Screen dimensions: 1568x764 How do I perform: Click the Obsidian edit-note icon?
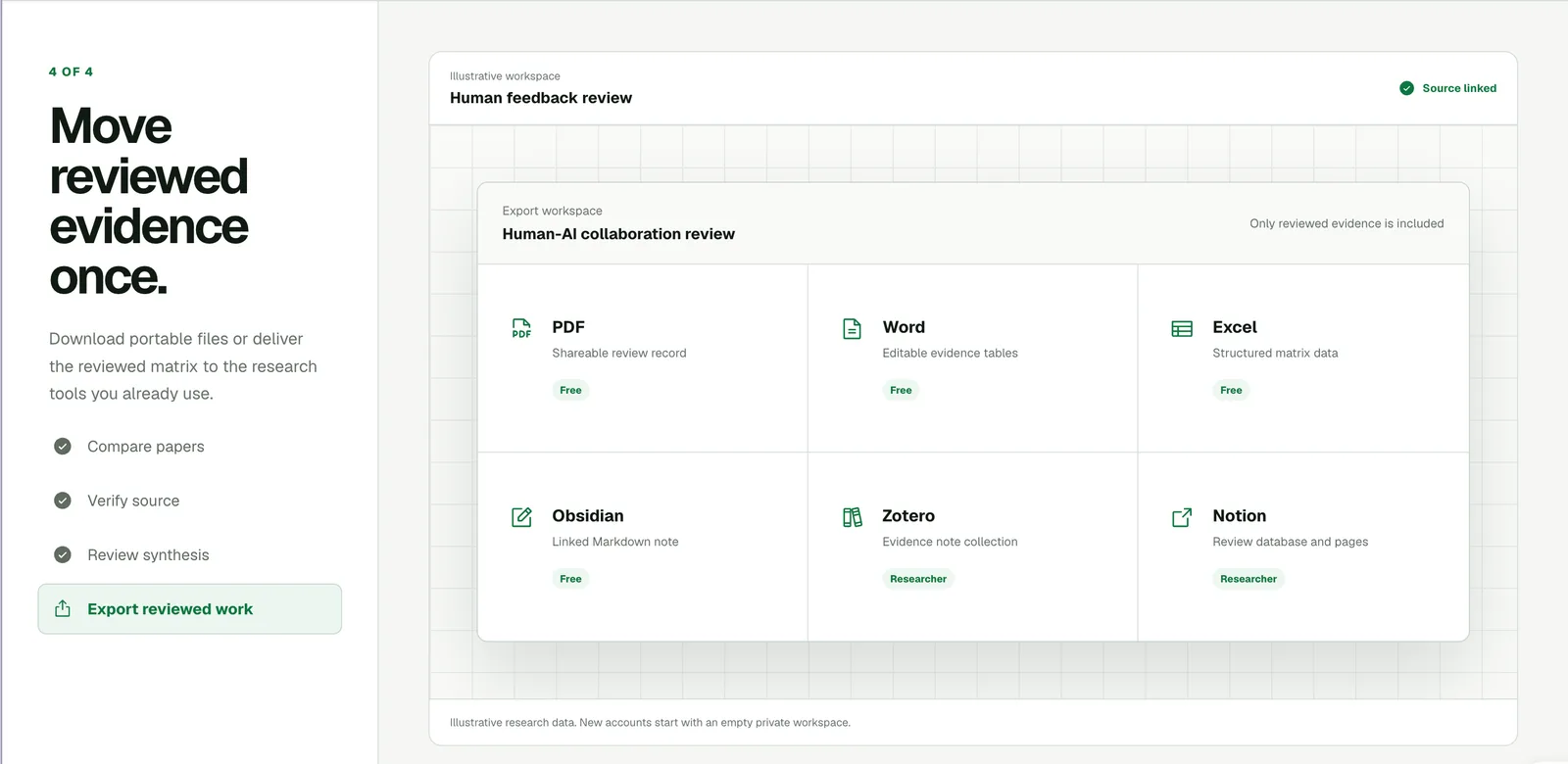coord(521,516)
